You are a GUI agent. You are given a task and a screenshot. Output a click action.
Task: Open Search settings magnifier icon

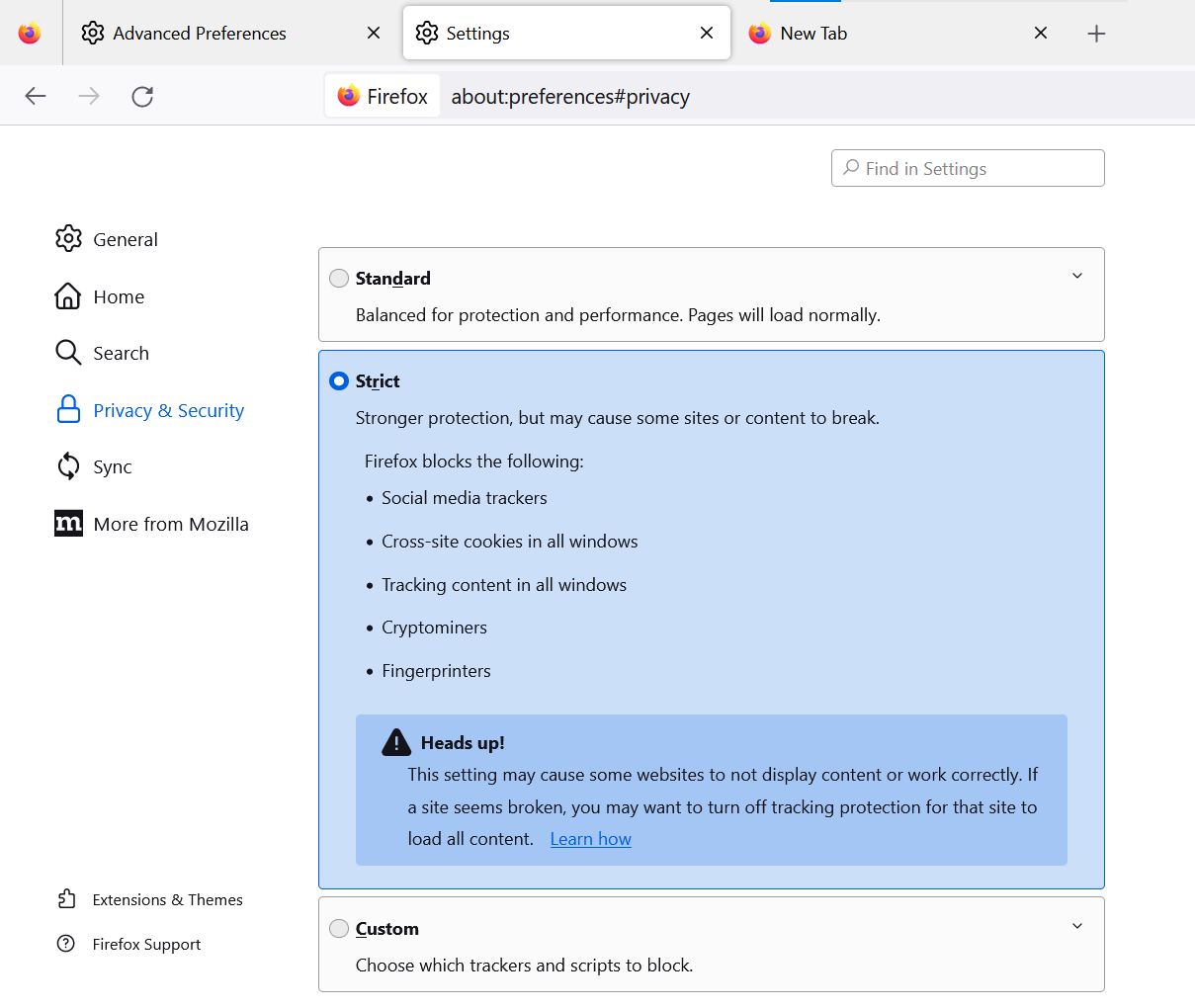pyautogui.click(x=68, y=353)
